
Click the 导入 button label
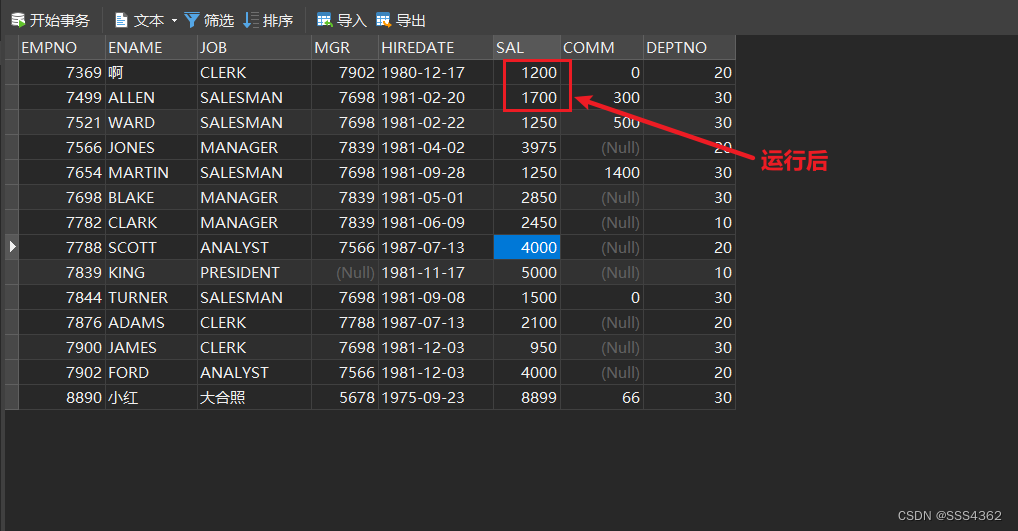pyautogui.click(x=352, y=21)
